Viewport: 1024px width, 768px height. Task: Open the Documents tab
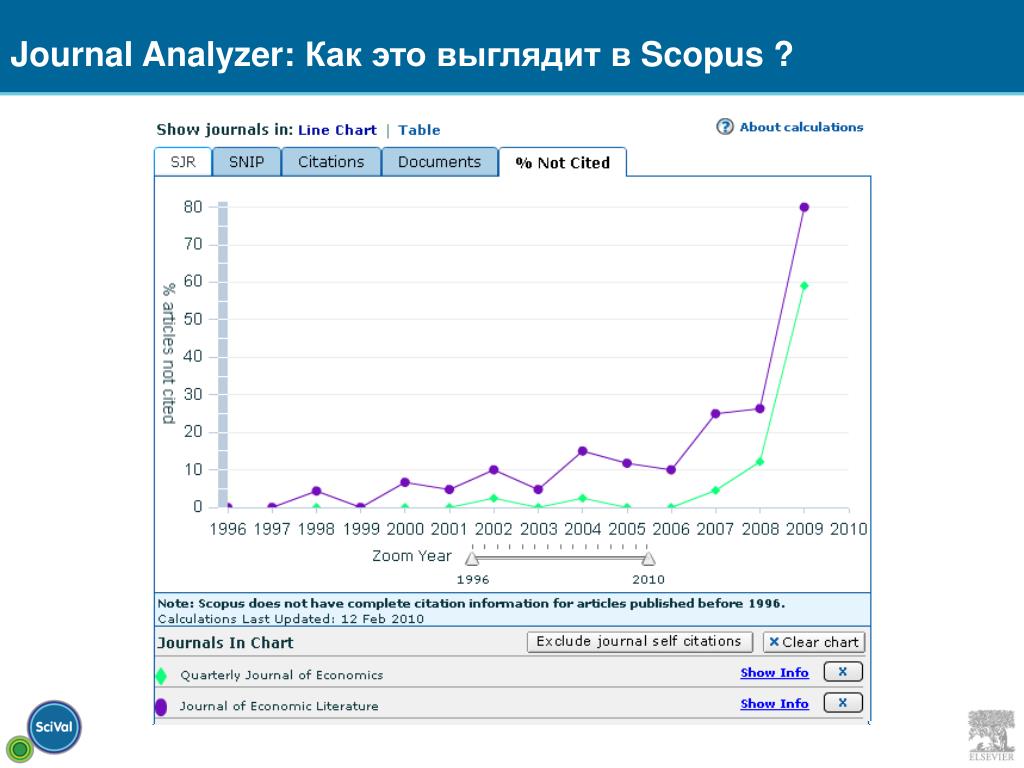tap(440, 162)
